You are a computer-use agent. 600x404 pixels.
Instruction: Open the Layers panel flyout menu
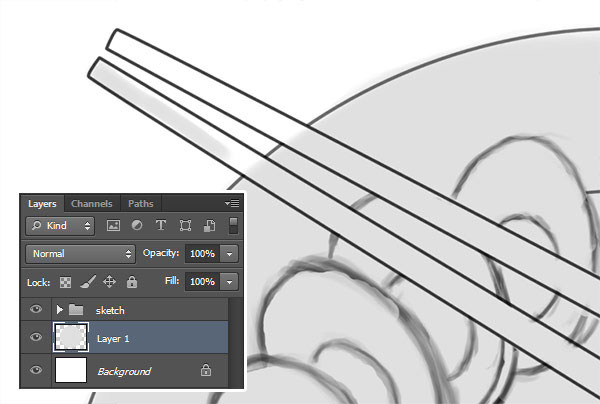tap(232, 203)
